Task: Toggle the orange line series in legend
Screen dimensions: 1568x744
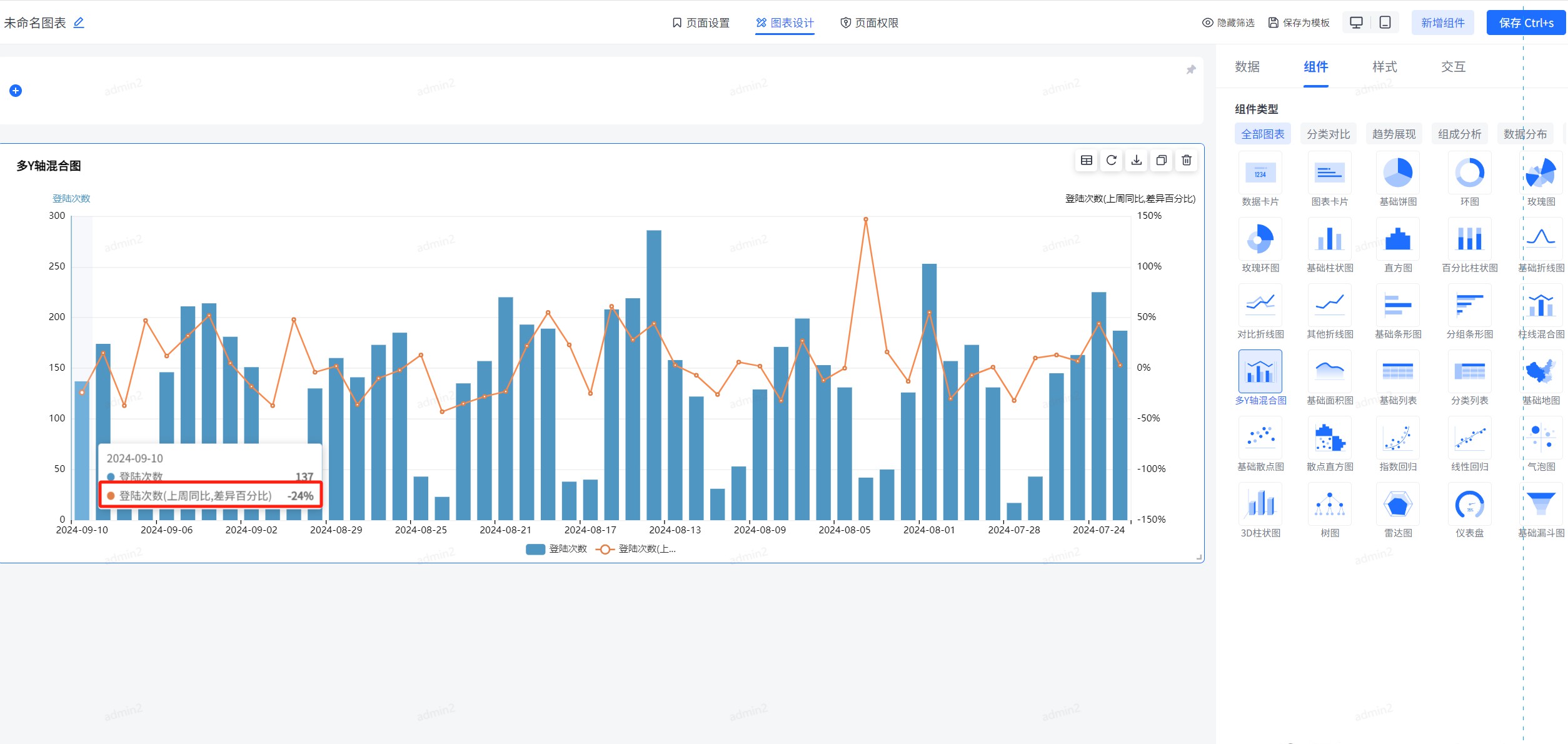Action: tap(636, 549)
